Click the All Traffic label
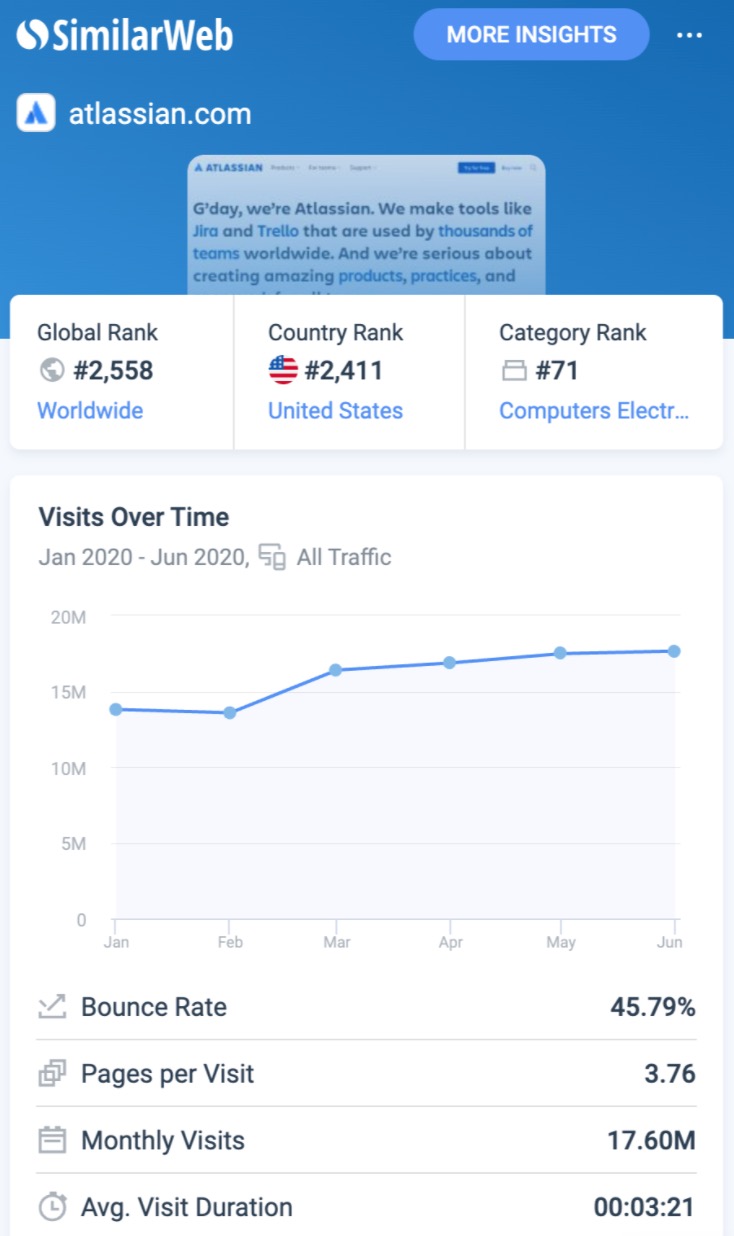This screenshot has width=734, height=1236. [344, 557]
